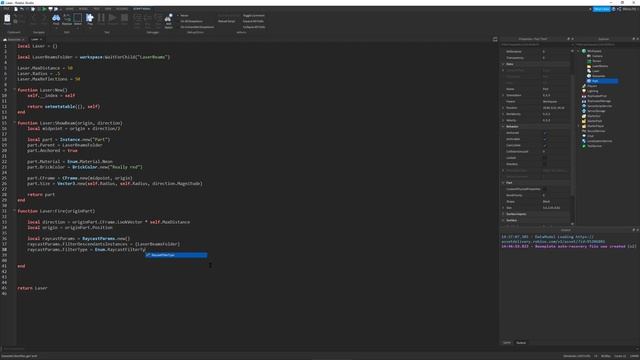This screenshot has width=640, height=360.
Task: Toggle the Massless property checkbox
Action: click(x=544, y=164)
